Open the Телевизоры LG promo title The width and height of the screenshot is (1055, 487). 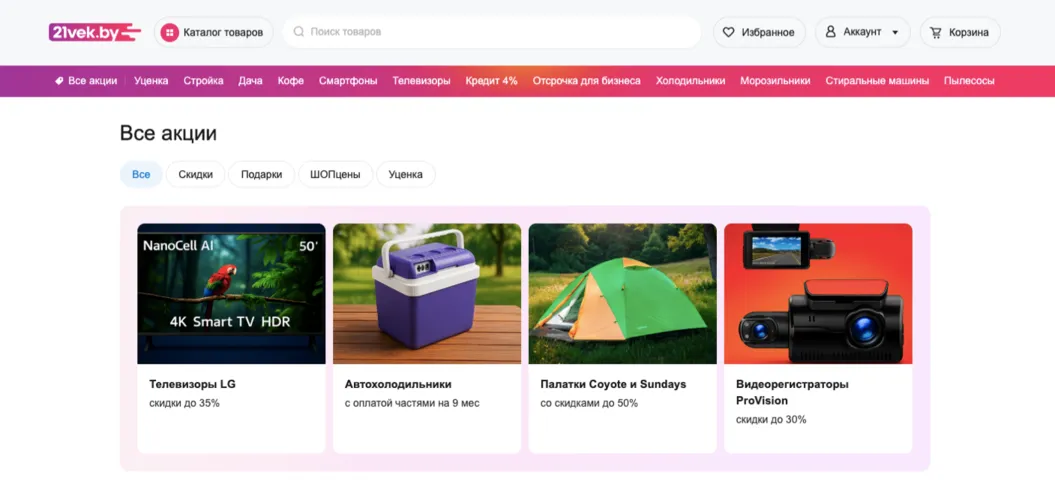(x=192, y=385)
